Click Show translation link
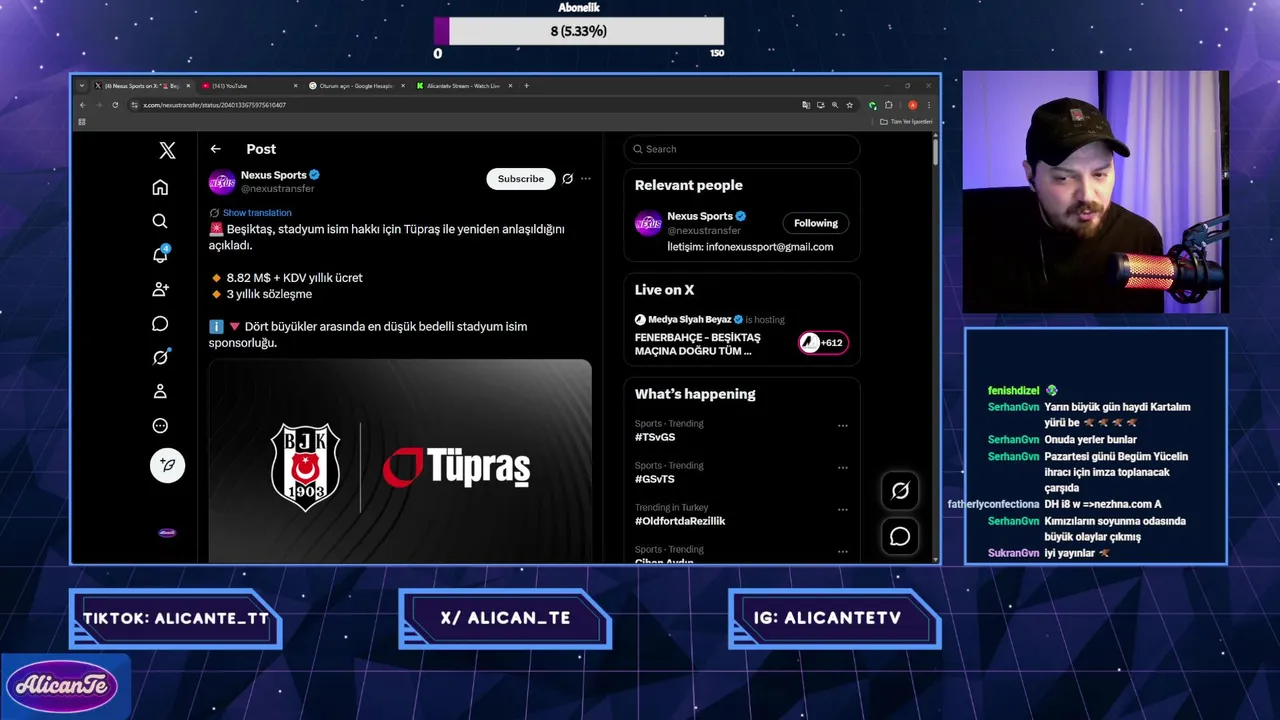Image resolution: width=1280 pixels, height=720 pixels. coord(257,213)
